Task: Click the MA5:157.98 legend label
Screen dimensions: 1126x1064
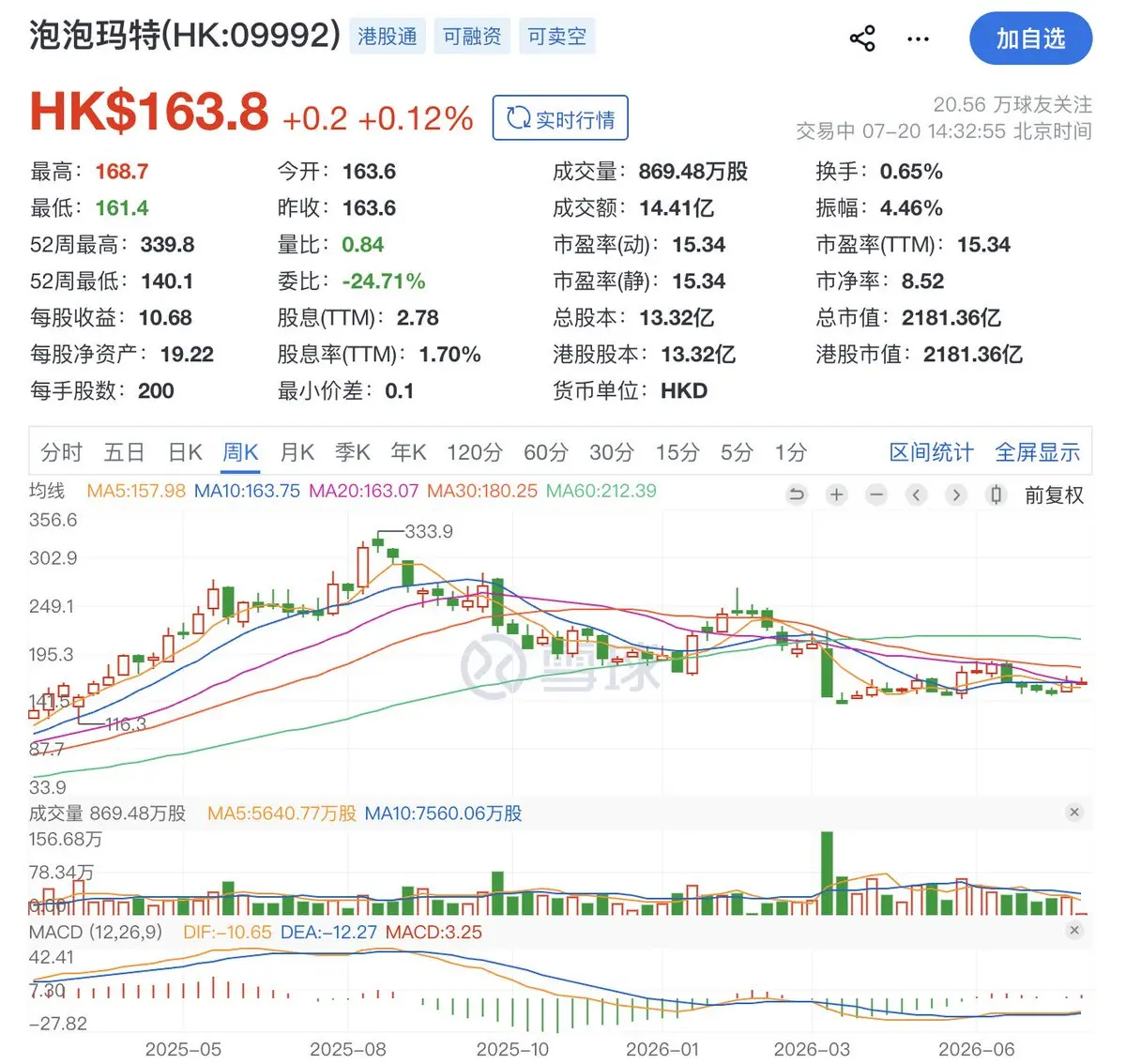Action: pos(136,491)
